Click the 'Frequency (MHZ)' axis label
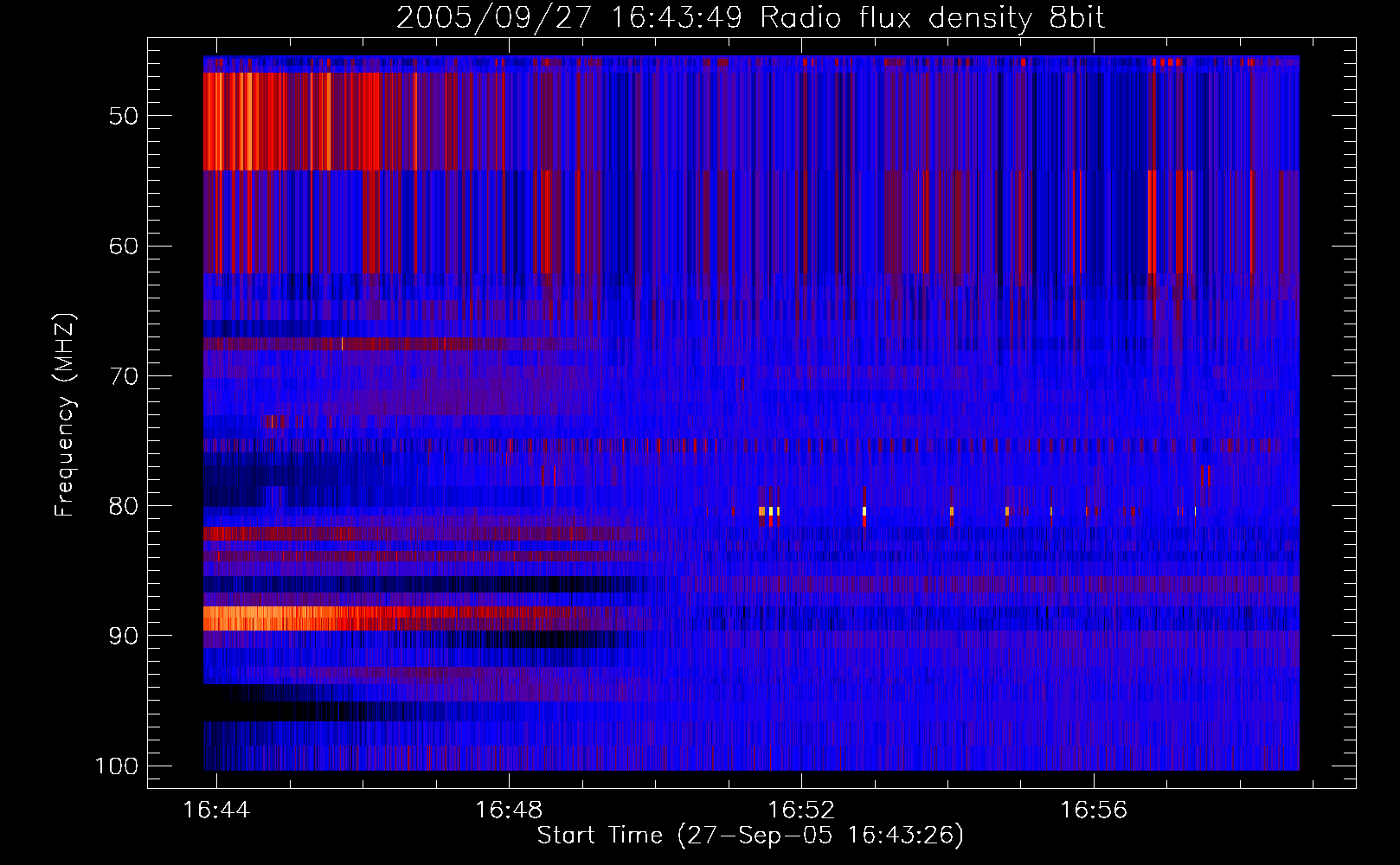This screenshot has height=865, width=1400. coord(65,414)
